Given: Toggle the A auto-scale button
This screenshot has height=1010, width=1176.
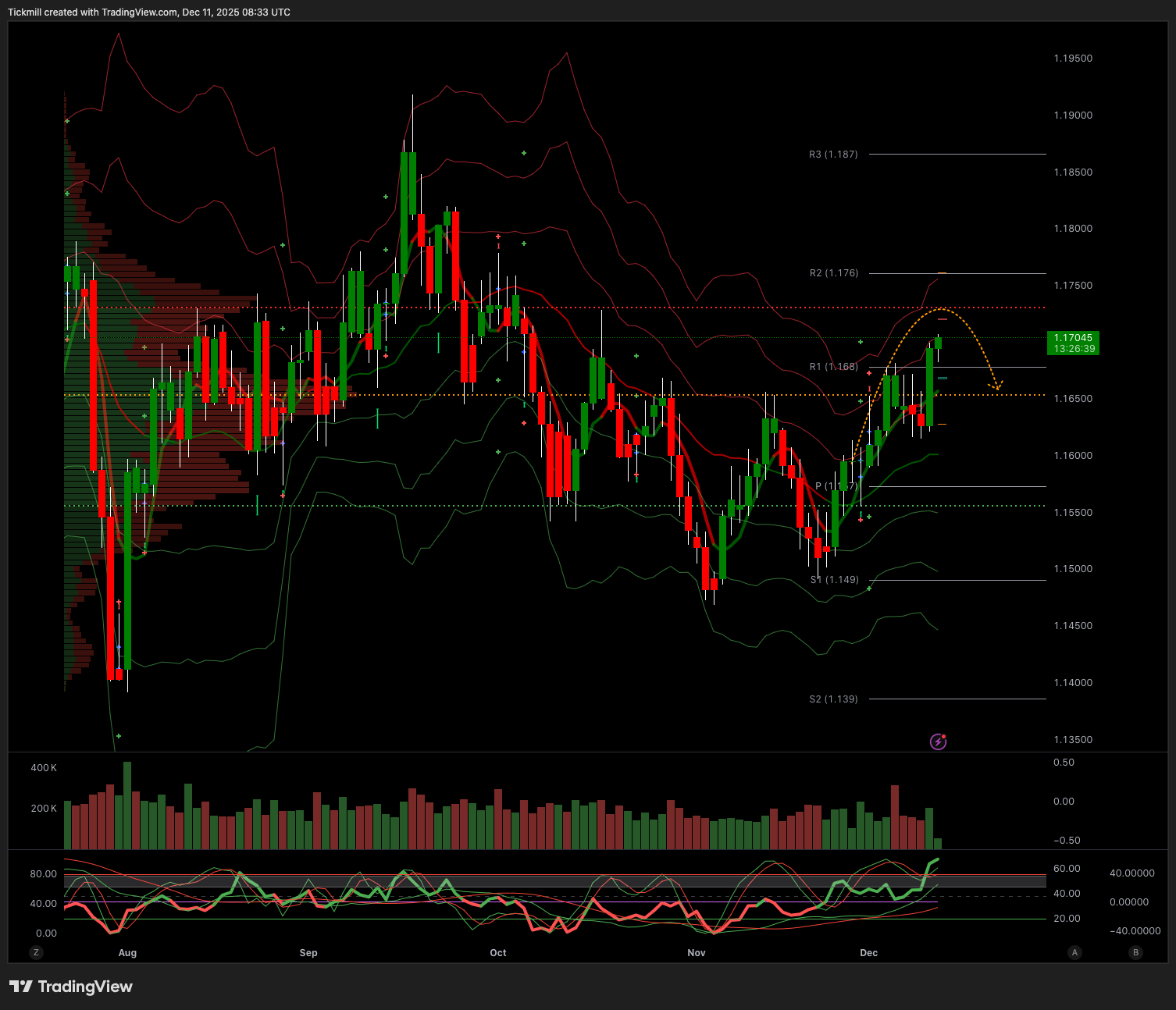Looking at the screenshot, I should coord(1075,952).
